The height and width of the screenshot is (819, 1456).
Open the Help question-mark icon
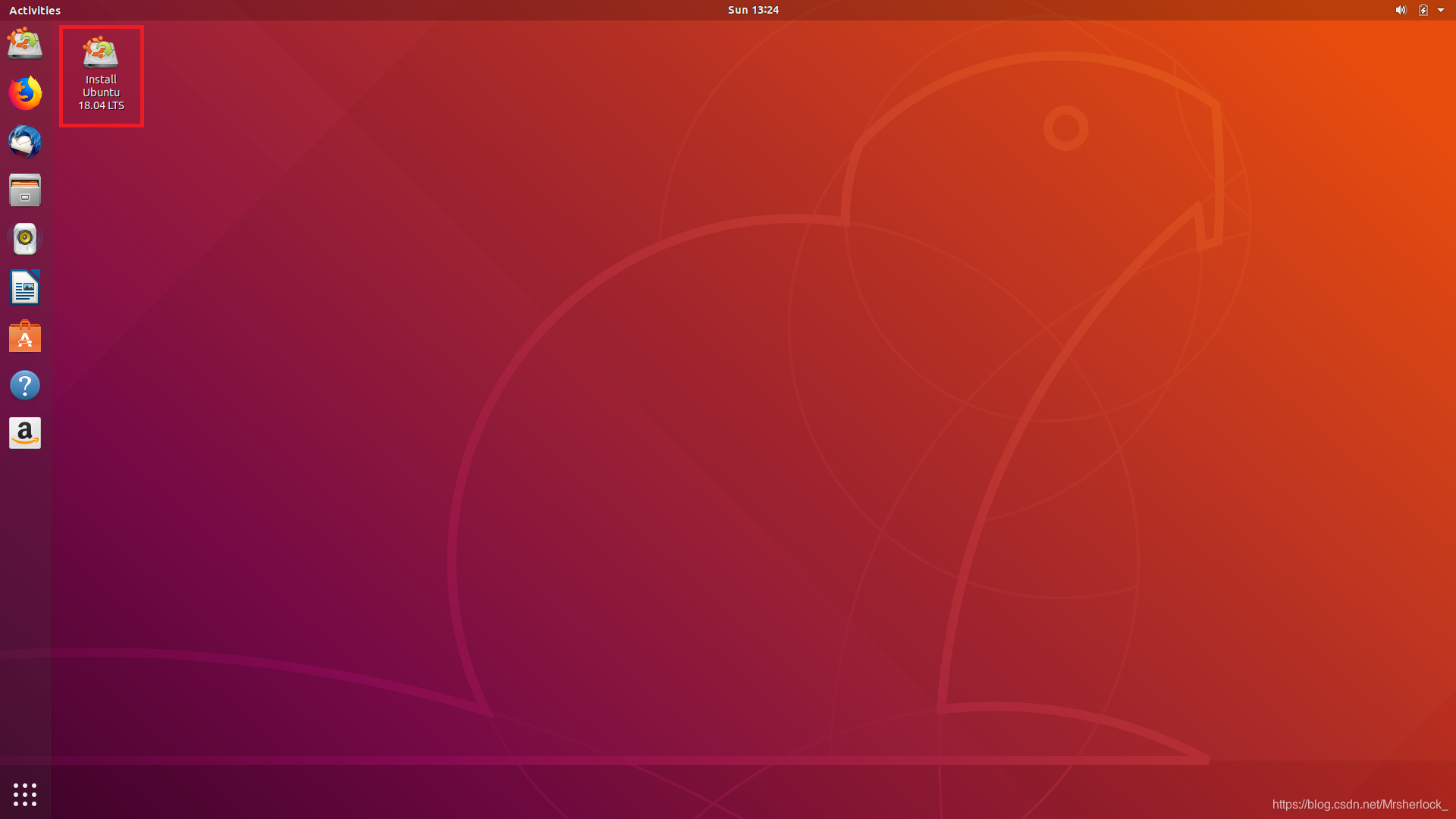click(25, 385)
